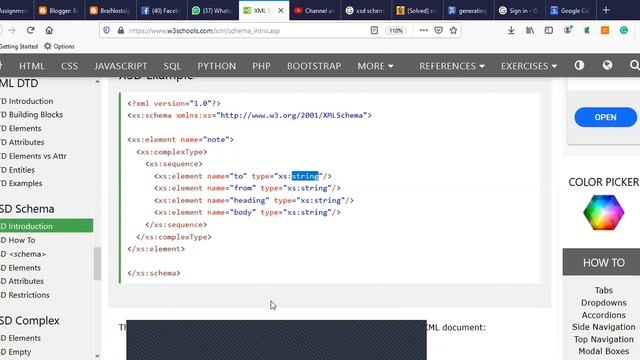Open BOOTSTRAP tutorial from top navigation
The height and width of the screenshot is (360, 640).
click(x=314, y=66)
